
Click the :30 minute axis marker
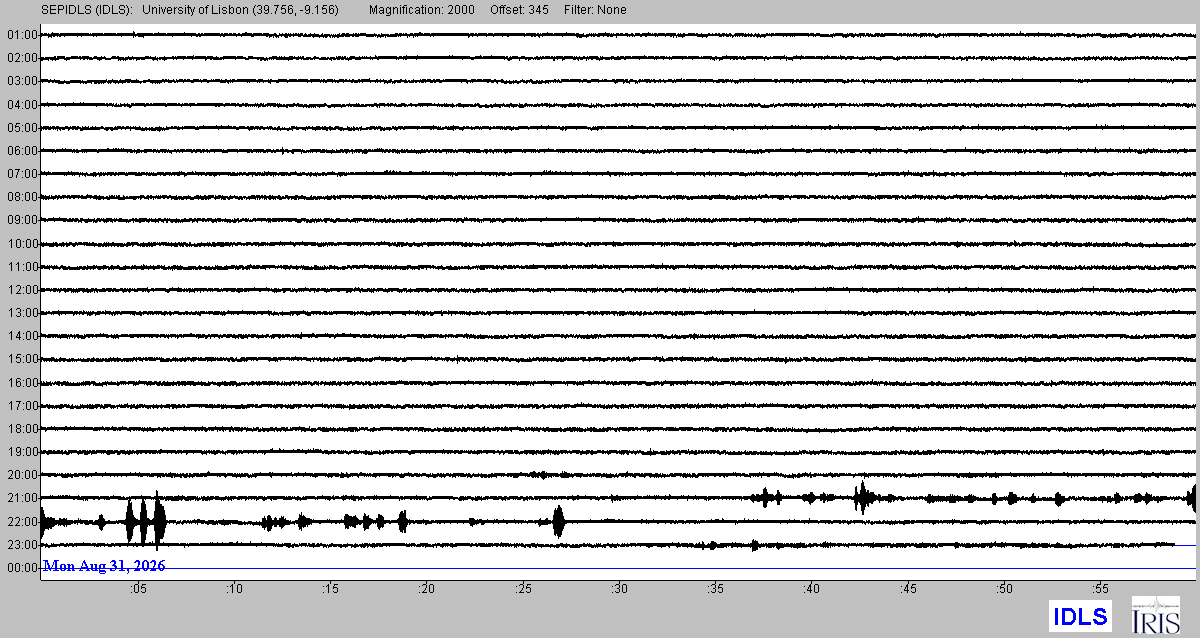point(619,589)
